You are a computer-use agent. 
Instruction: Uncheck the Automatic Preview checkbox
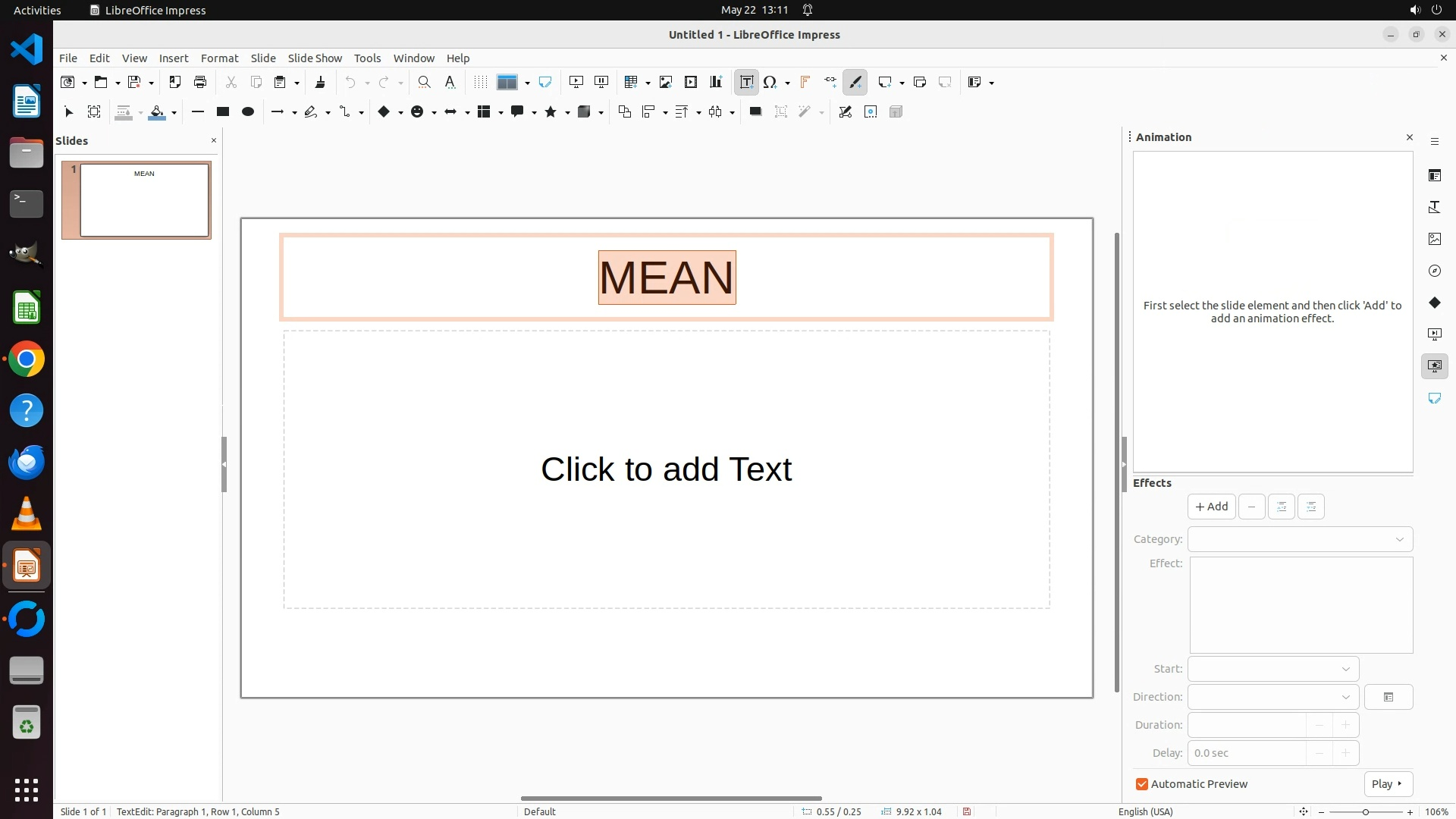[x=1142, y=784]
